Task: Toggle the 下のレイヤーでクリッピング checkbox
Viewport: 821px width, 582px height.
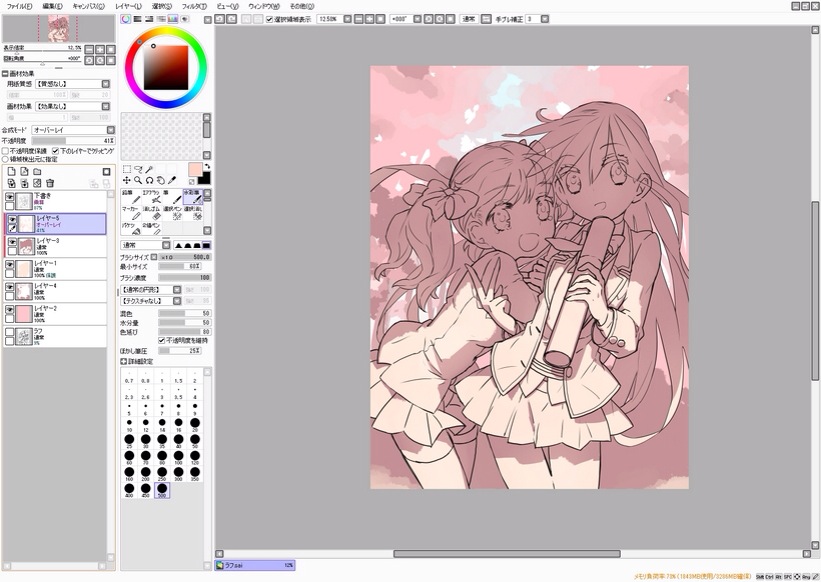Action: tap(56, 151)
